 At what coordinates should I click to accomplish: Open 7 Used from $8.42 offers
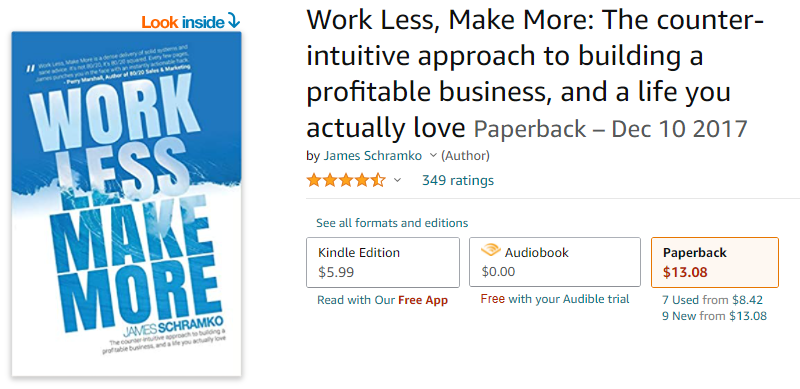[x=712, y=300]
